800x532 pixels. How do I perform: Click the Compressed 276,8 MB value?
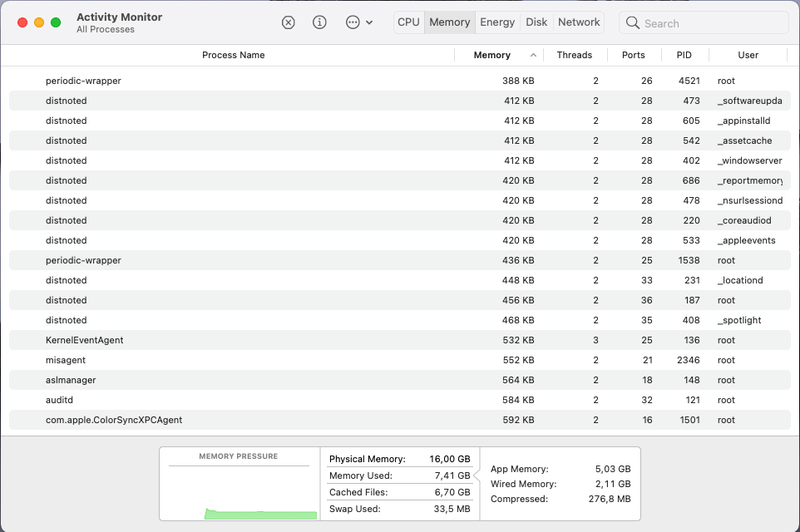point(610,499)
